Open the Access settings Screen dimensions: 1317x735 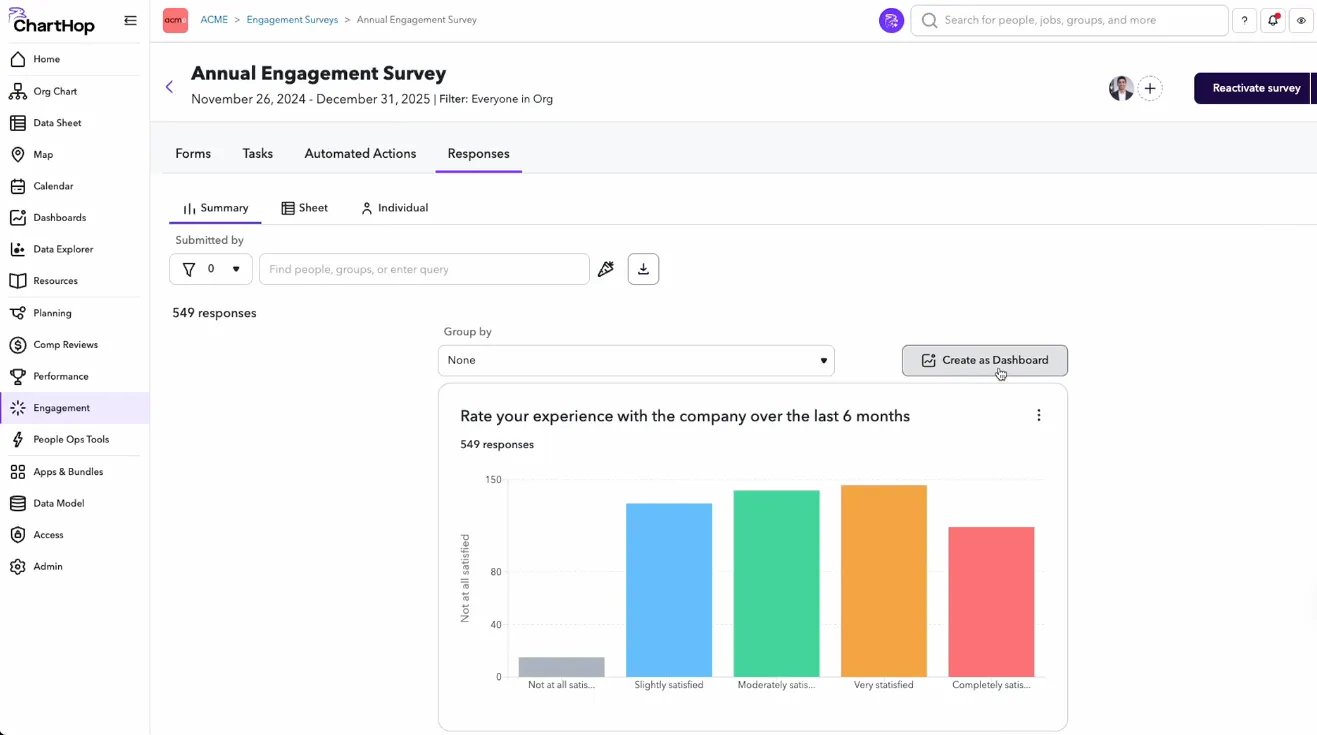pyautogui.click(x=48, y=535)
